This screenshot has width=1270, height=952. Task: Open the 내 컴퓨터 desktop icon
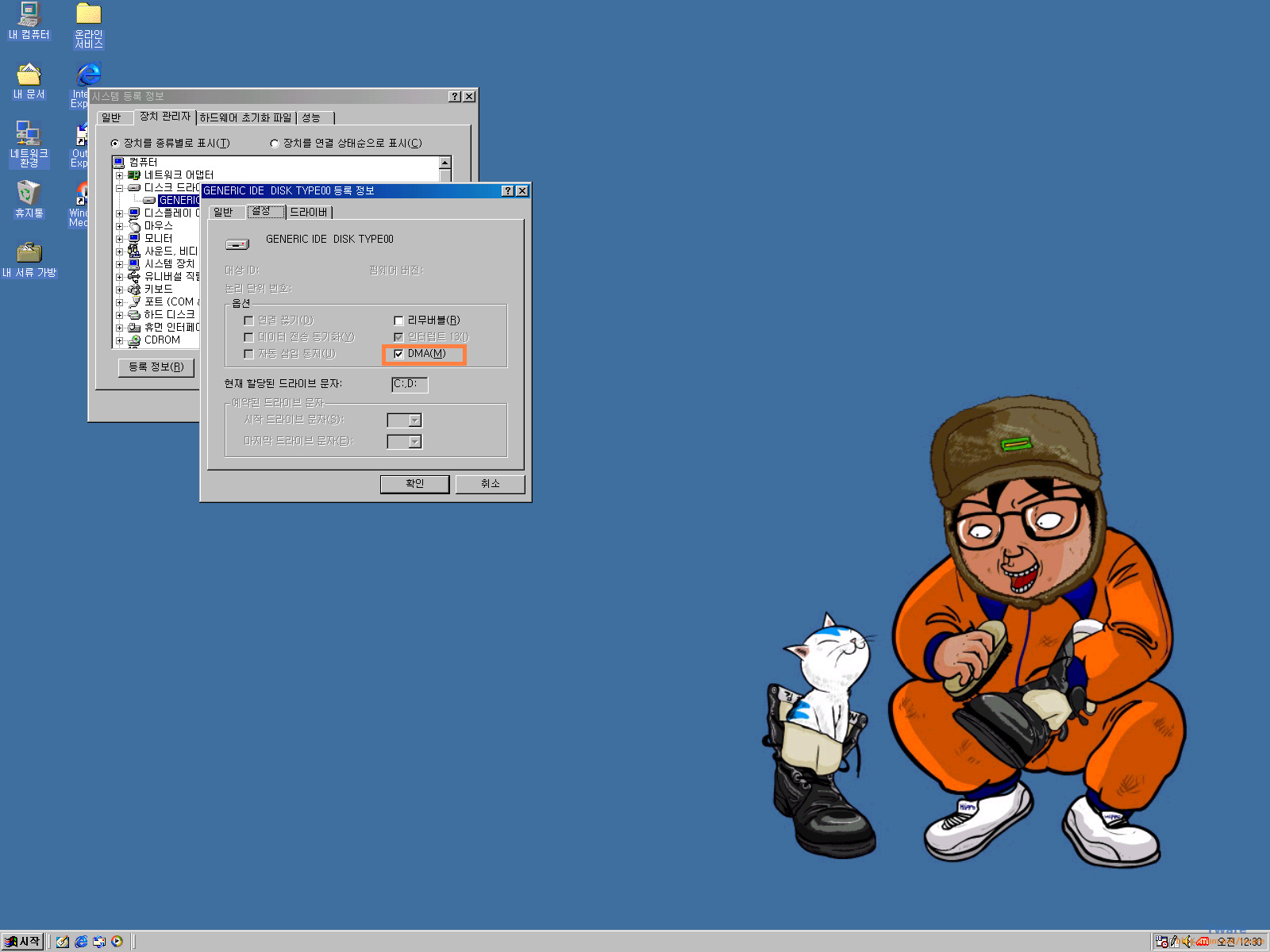(x=29, y=21)
